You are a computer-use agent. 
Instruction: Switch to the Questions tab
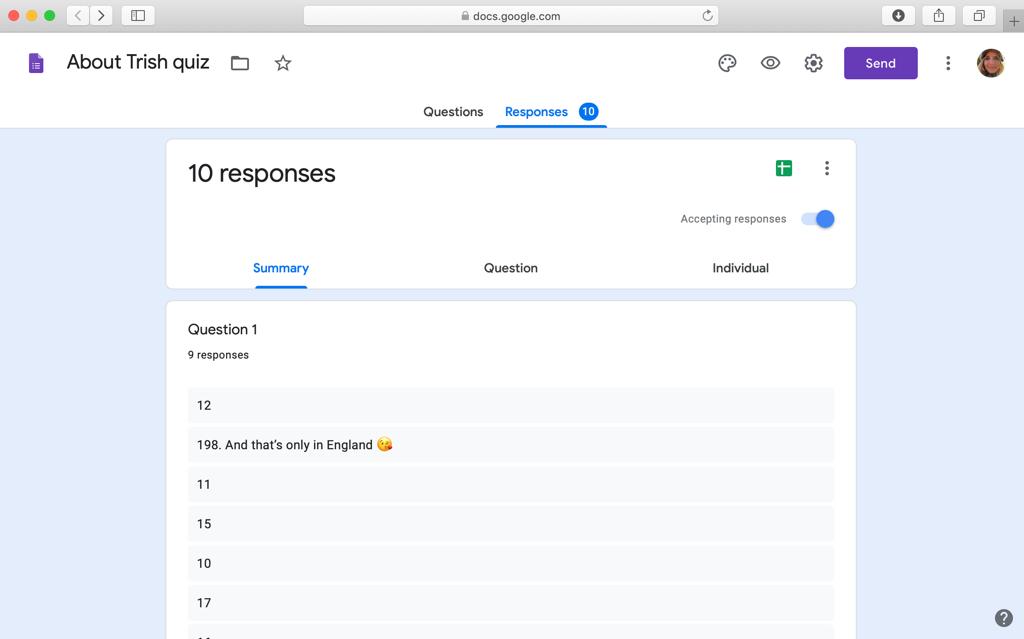(453, 112)
